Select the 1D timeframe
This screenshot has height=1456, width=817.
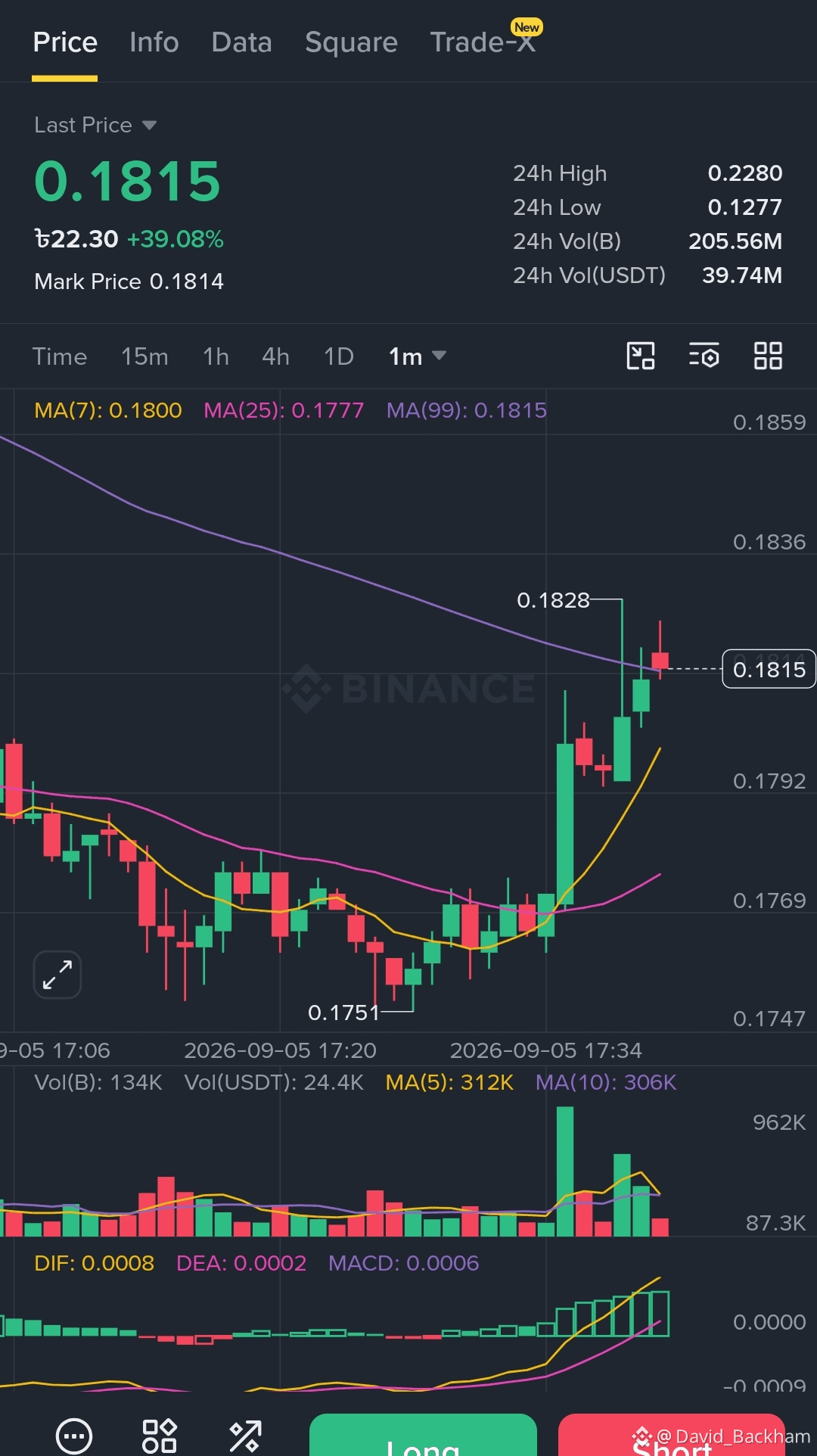(339, 356)
